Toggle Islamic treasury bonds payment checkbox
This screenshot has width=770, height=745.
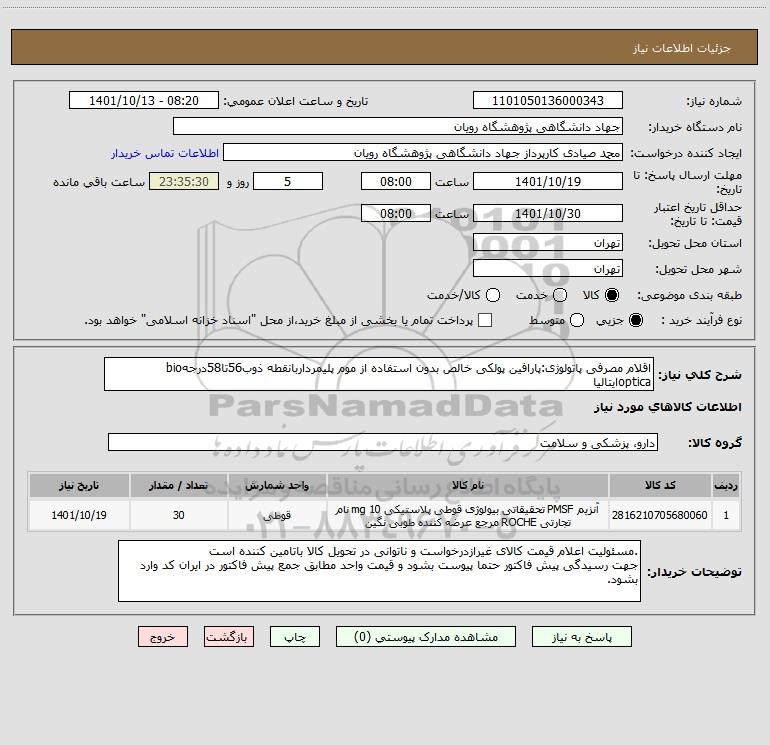click(485, 320)
